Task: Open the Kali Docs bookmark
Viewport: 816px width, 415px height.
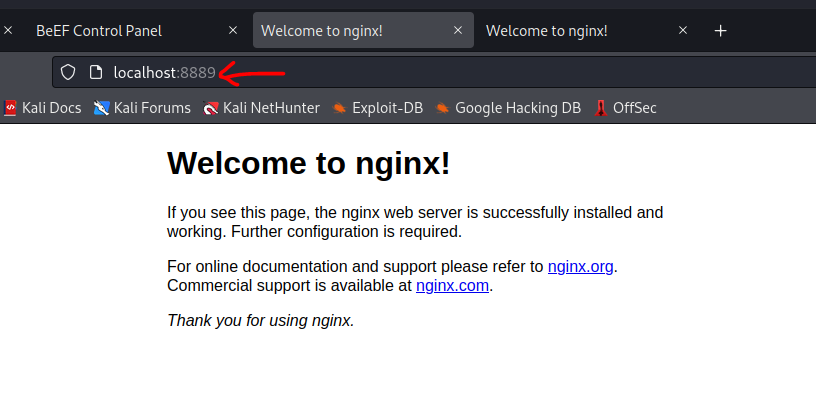Action: point(42,108)
